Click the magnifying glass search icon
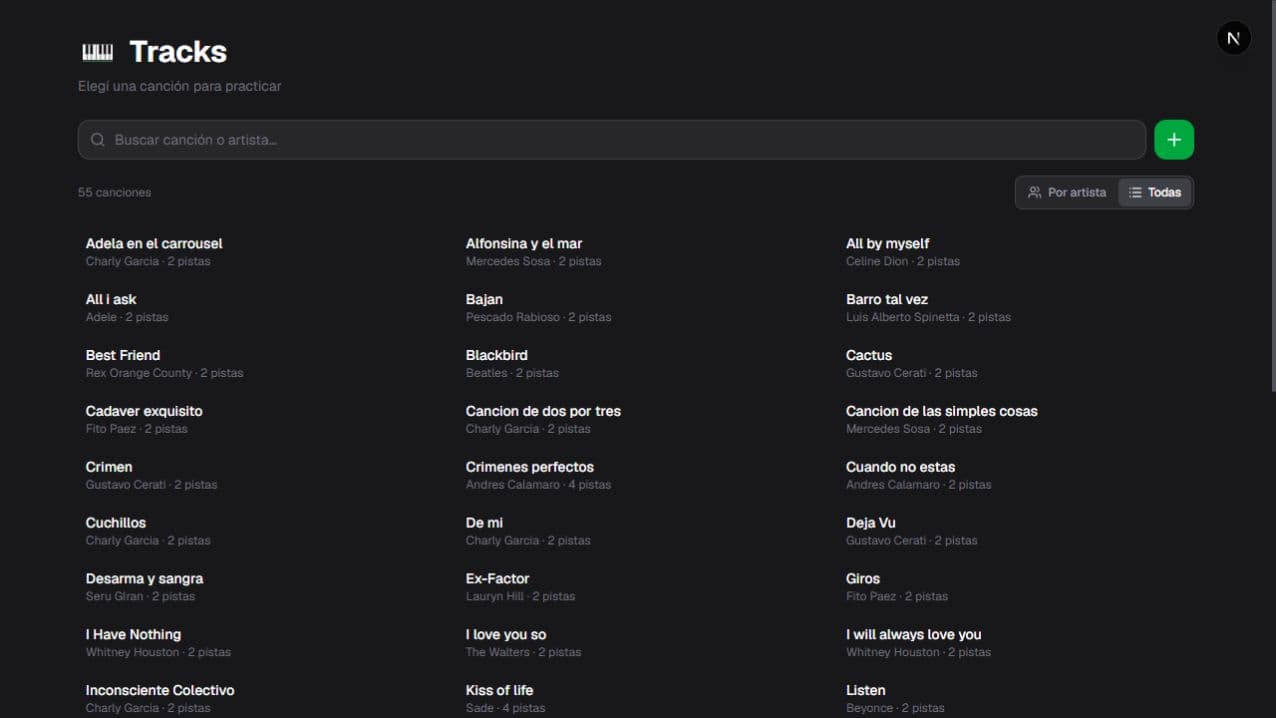The width and height of the screenshot is (1276, 718). (98, 140)
